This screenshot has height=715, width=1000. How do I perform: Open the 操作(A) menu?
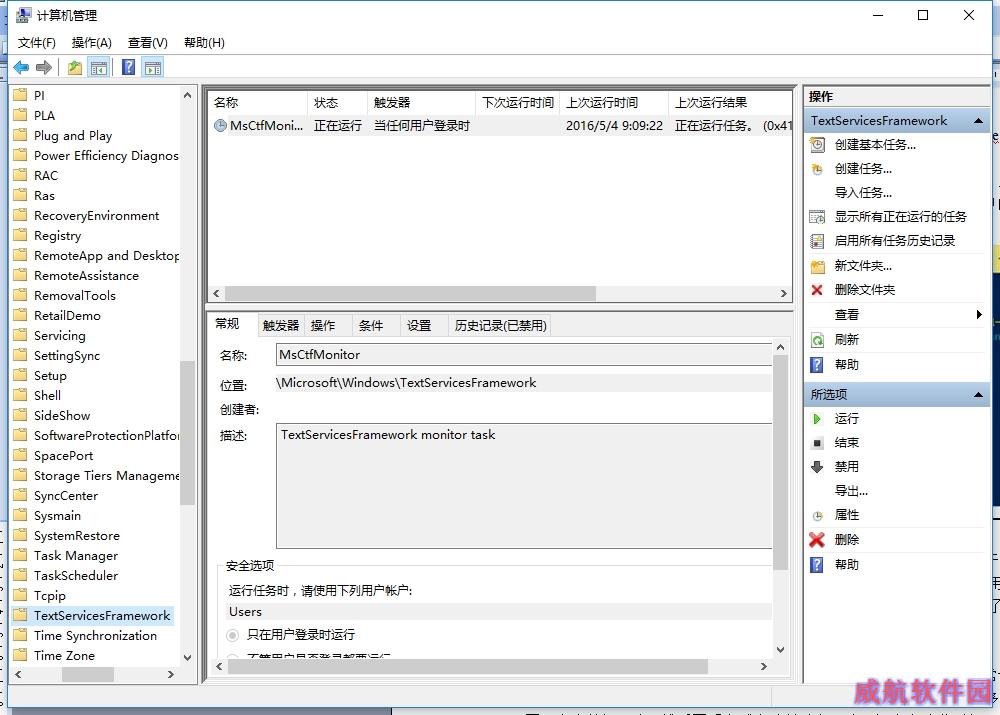(92, 43)
